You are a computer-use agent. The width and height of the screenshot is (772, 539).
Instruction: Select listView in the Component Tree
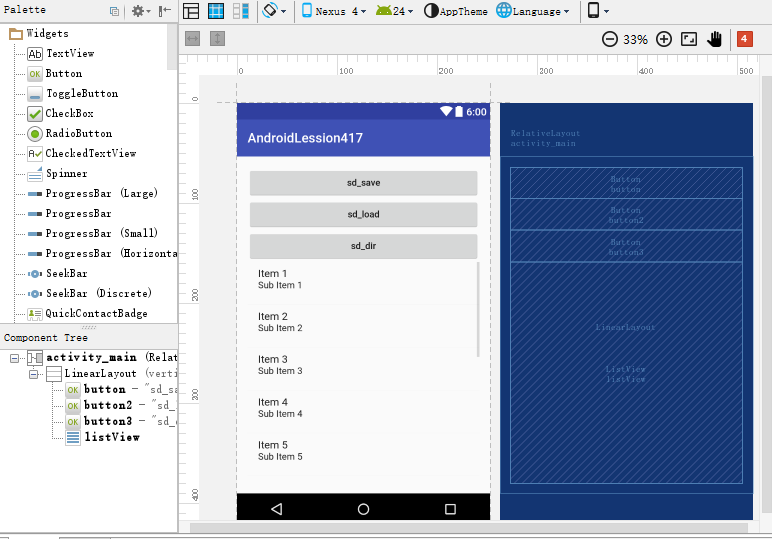click(x=102, y=437)
